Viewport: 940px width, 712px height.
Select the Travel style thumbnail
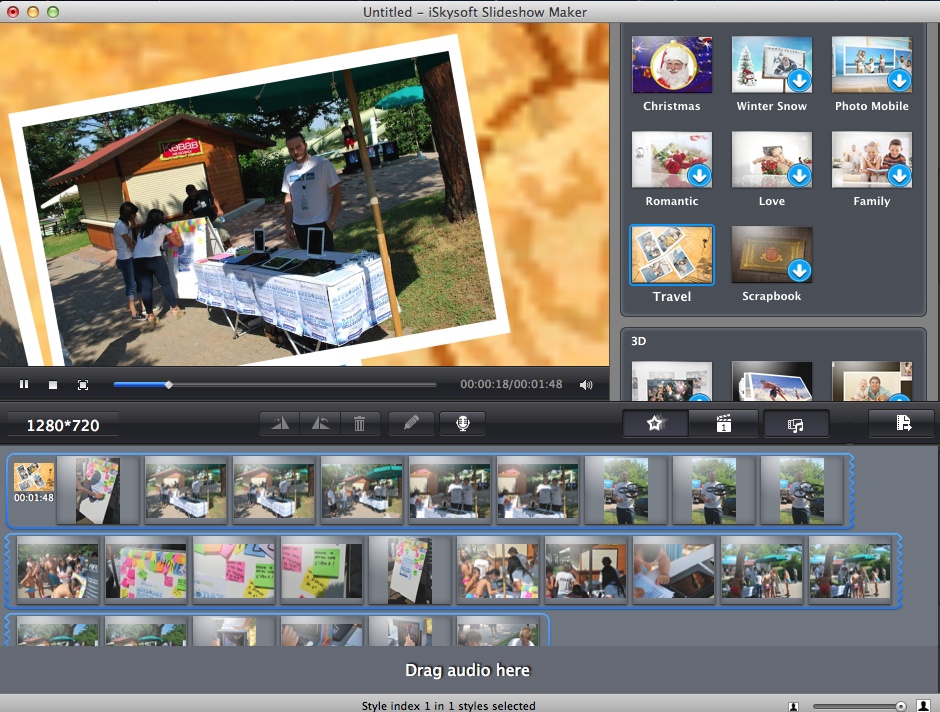pyautogui.click(x=671, y=254)
